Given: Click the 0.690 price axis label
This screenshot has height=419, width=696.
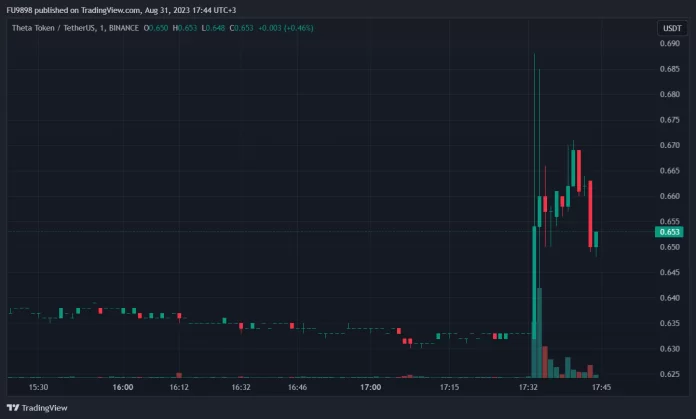Looking at the screenshot, I should pos(669,44).
